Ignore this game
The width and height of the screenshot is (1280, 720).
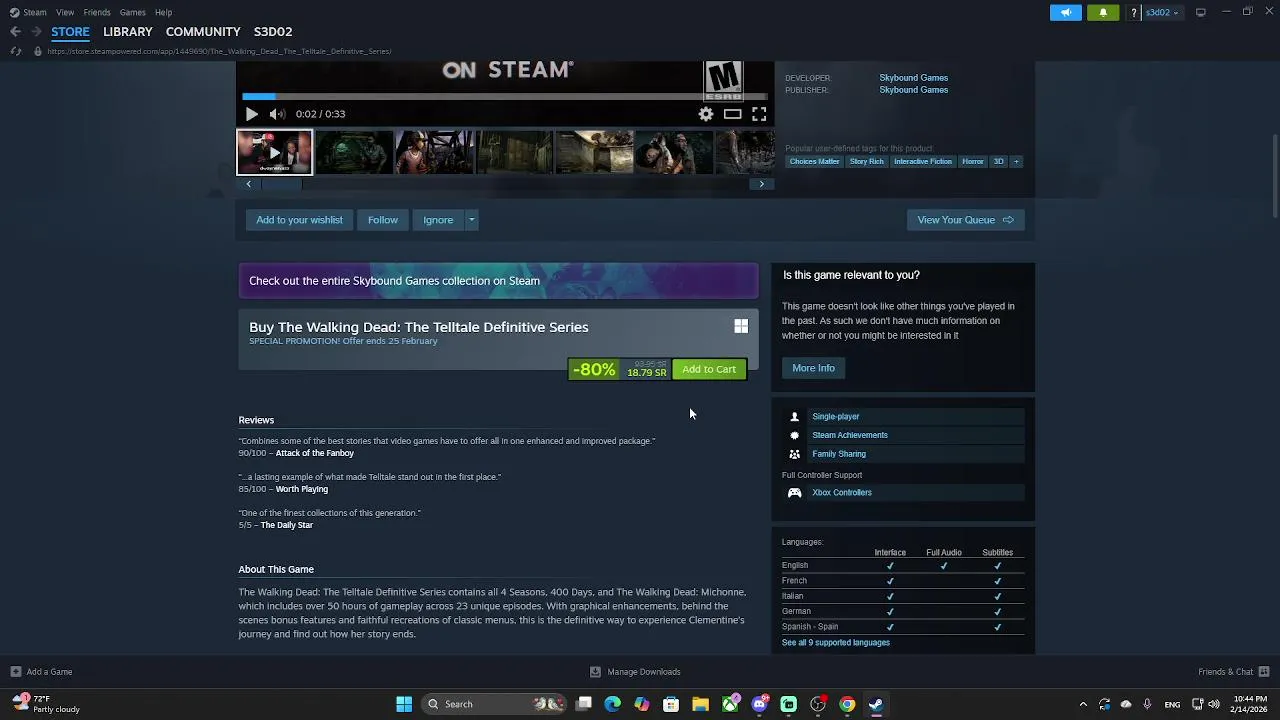[438, 220]
